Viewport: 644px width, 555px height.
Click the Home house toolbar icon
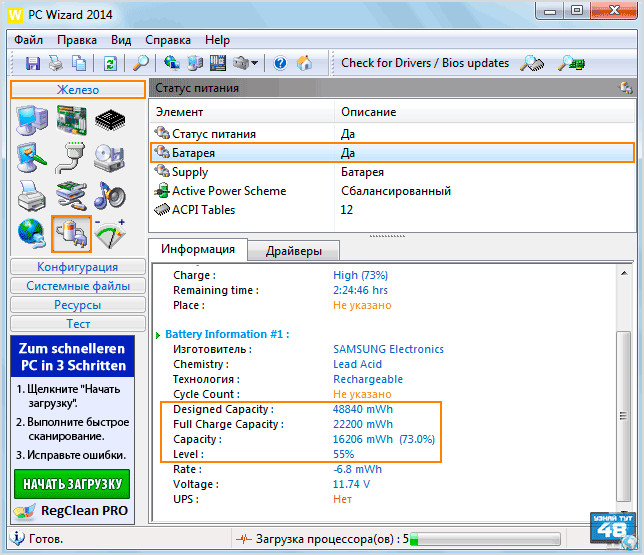(304, 63)
